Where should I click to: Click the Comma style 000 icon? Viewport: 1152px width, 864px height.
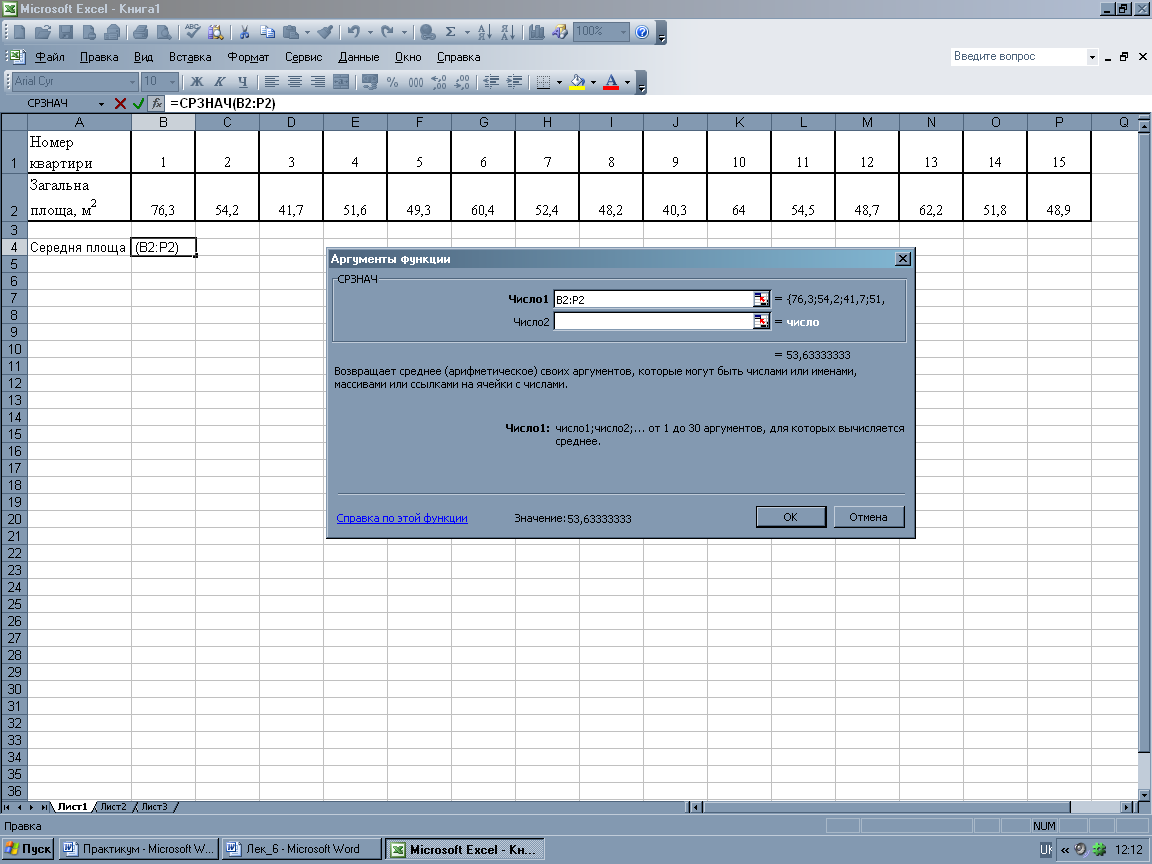[x=416, y=82]
